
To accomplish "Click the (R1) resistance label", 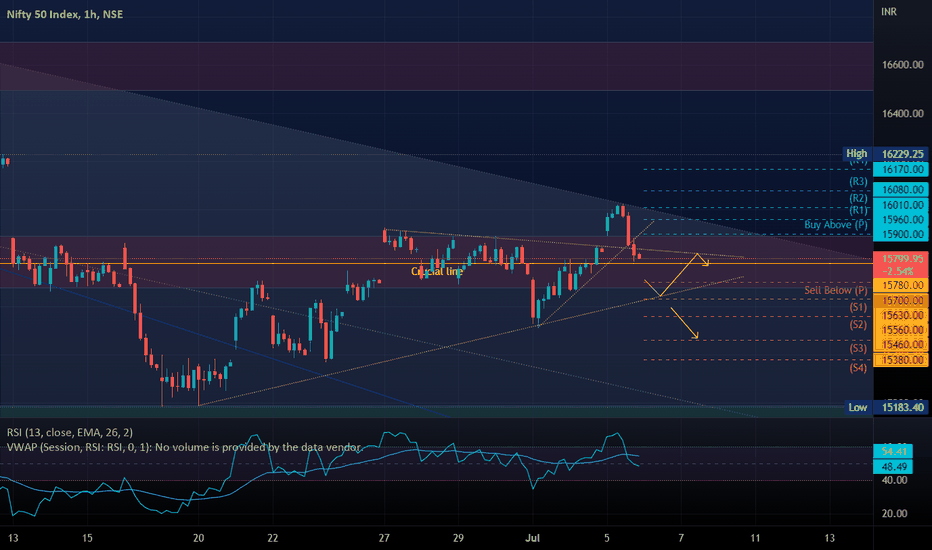I will tap(858, 210).
